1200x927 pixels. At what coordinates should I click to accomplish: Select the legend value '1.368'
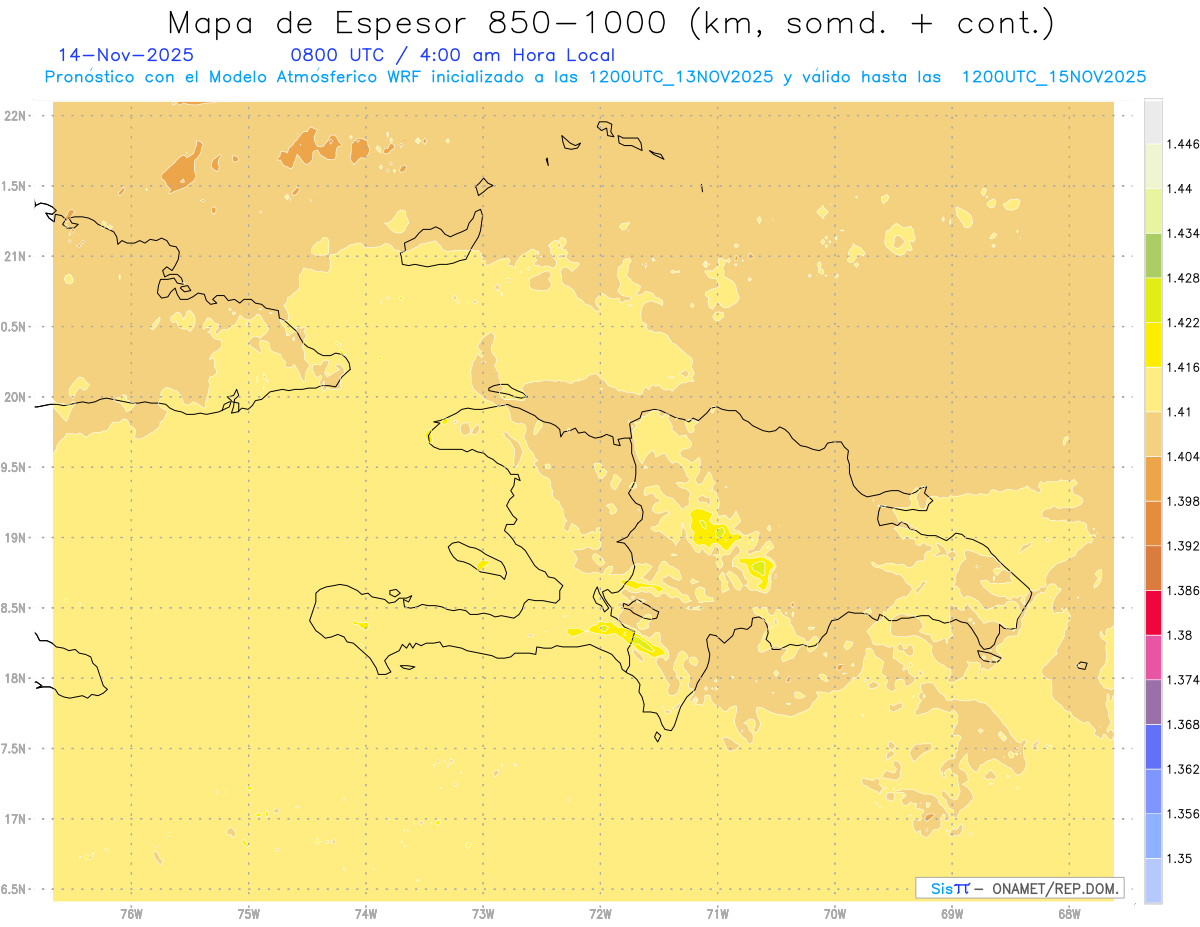click(x=1182, y=724)
